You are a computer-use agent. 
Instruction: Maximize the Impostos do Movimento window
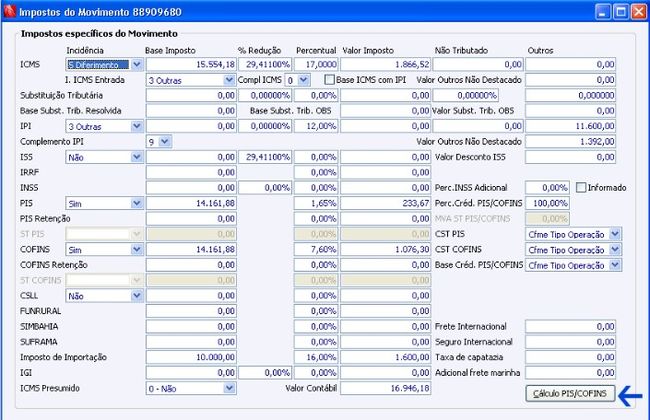click(x=621, y=12)
